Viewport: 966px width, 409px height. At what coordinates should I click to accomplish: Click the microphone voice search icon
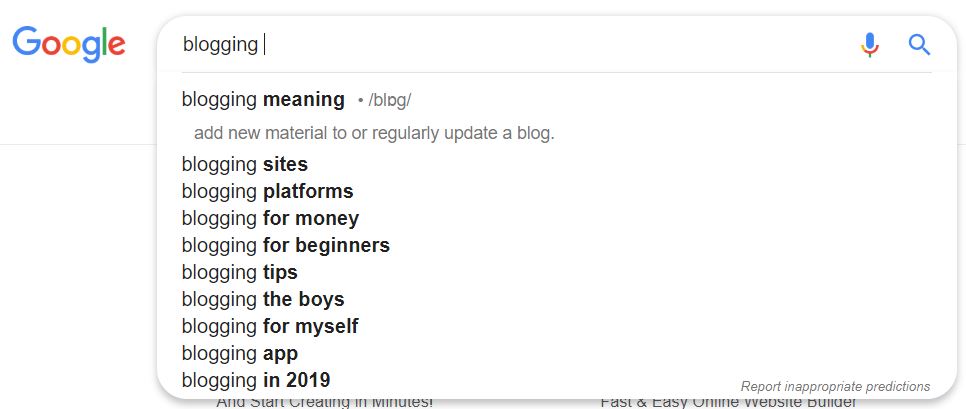[869, 45]
